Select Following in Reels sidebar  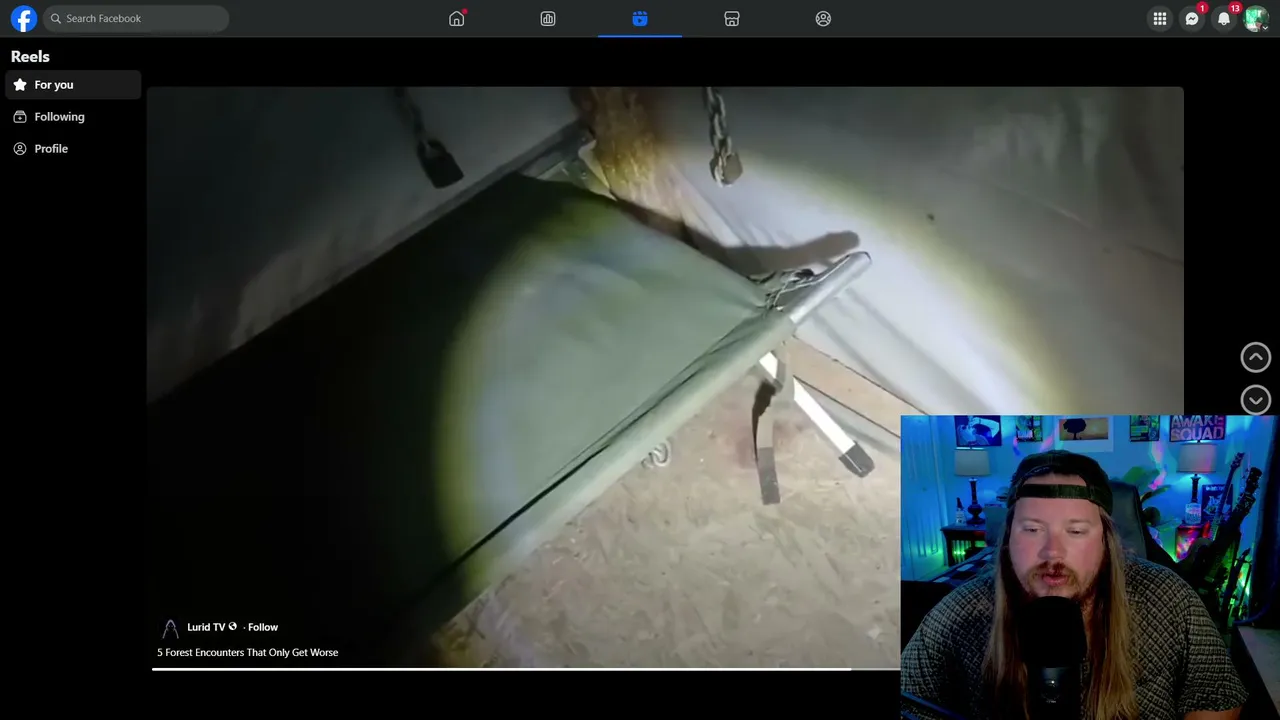(73, 117)
